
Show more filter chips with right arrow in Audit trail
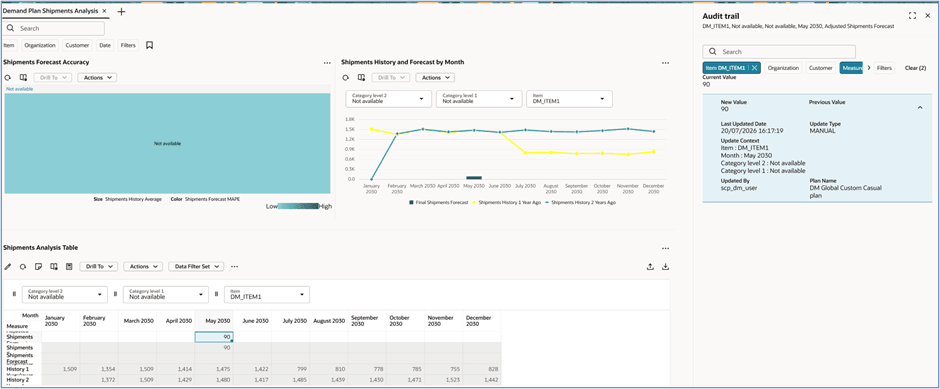click(869, 68)
